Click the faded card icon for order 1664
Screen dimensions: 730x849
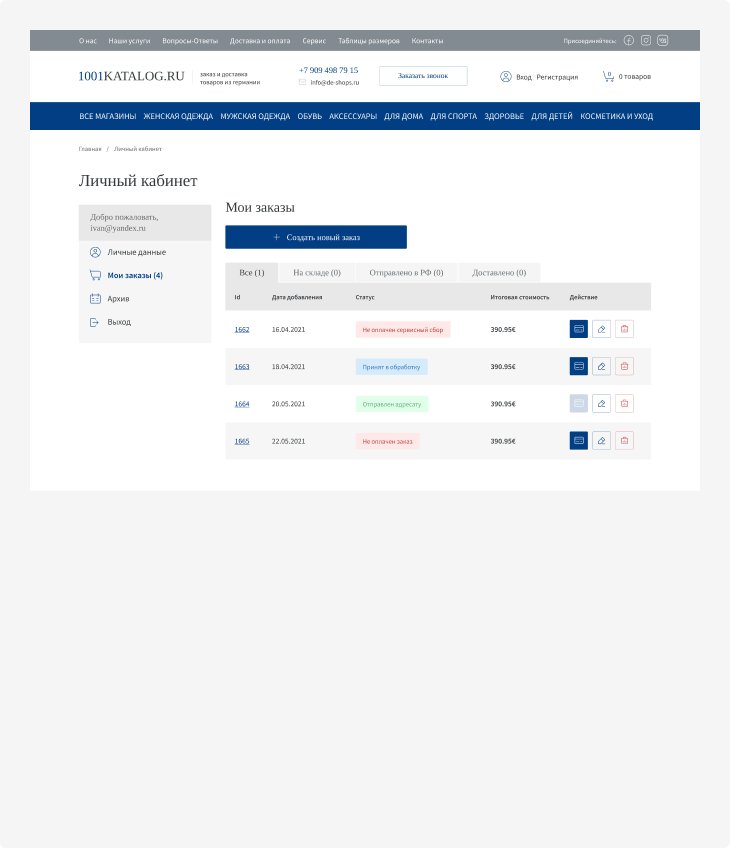point(578,403)
